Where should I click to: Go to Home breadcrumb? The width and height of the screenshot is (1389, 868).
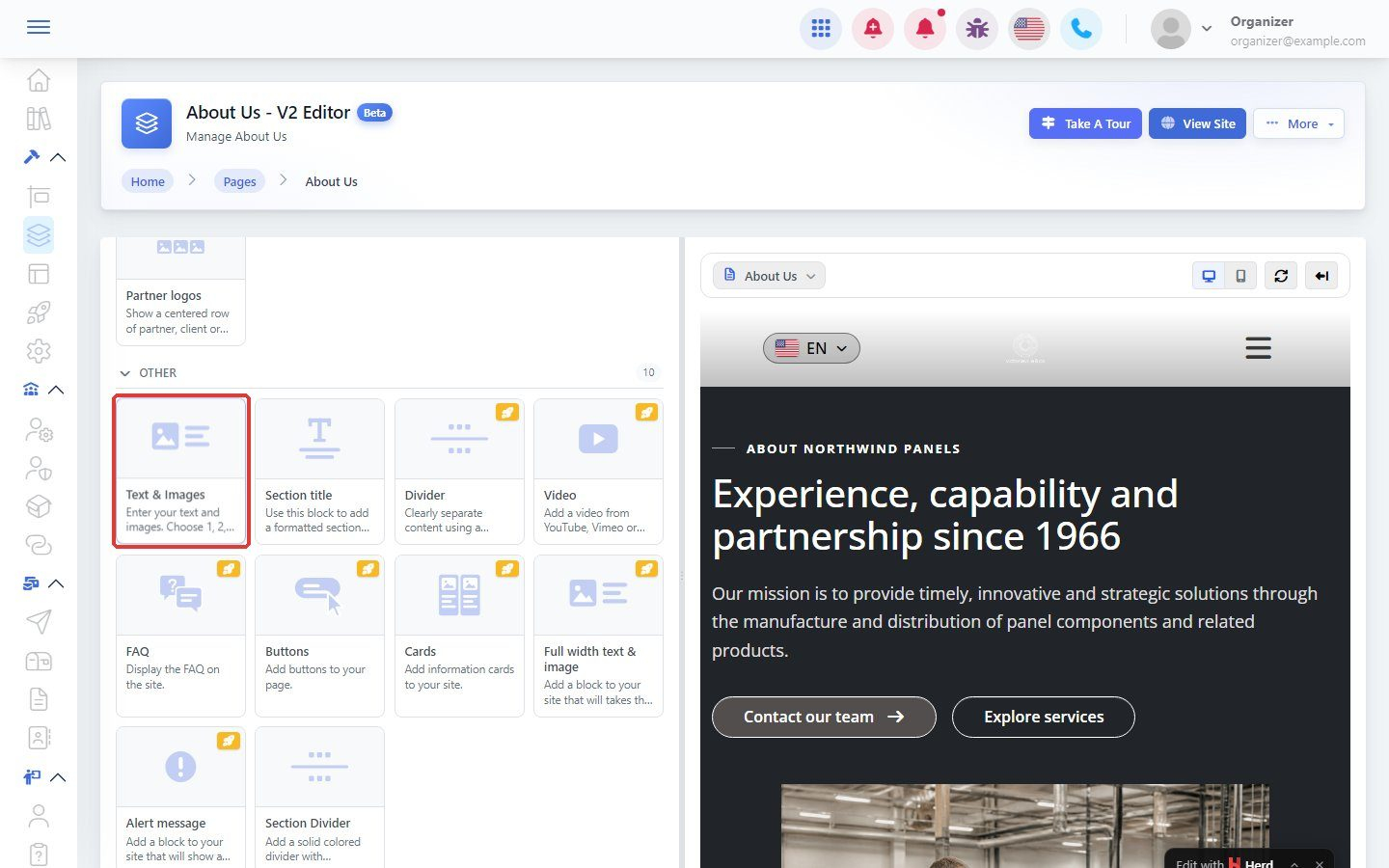click(148, 181)
